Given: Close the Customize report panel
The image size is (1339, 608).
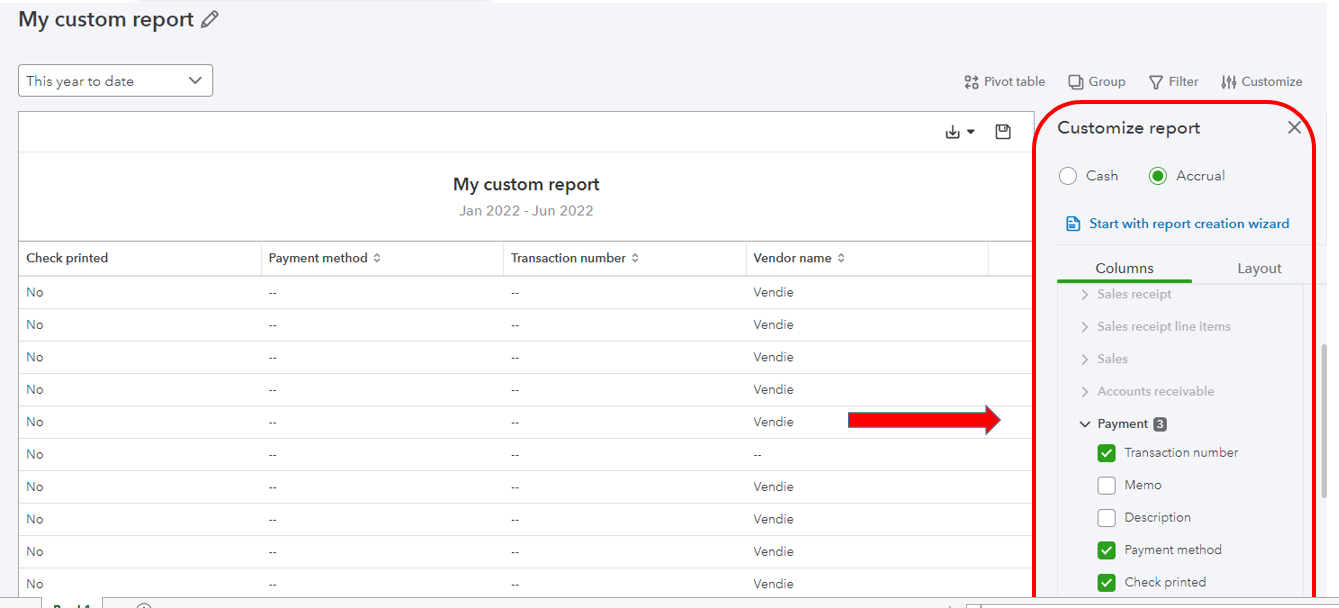Looking at the screenshot, I should click(x=1294, y=127).
